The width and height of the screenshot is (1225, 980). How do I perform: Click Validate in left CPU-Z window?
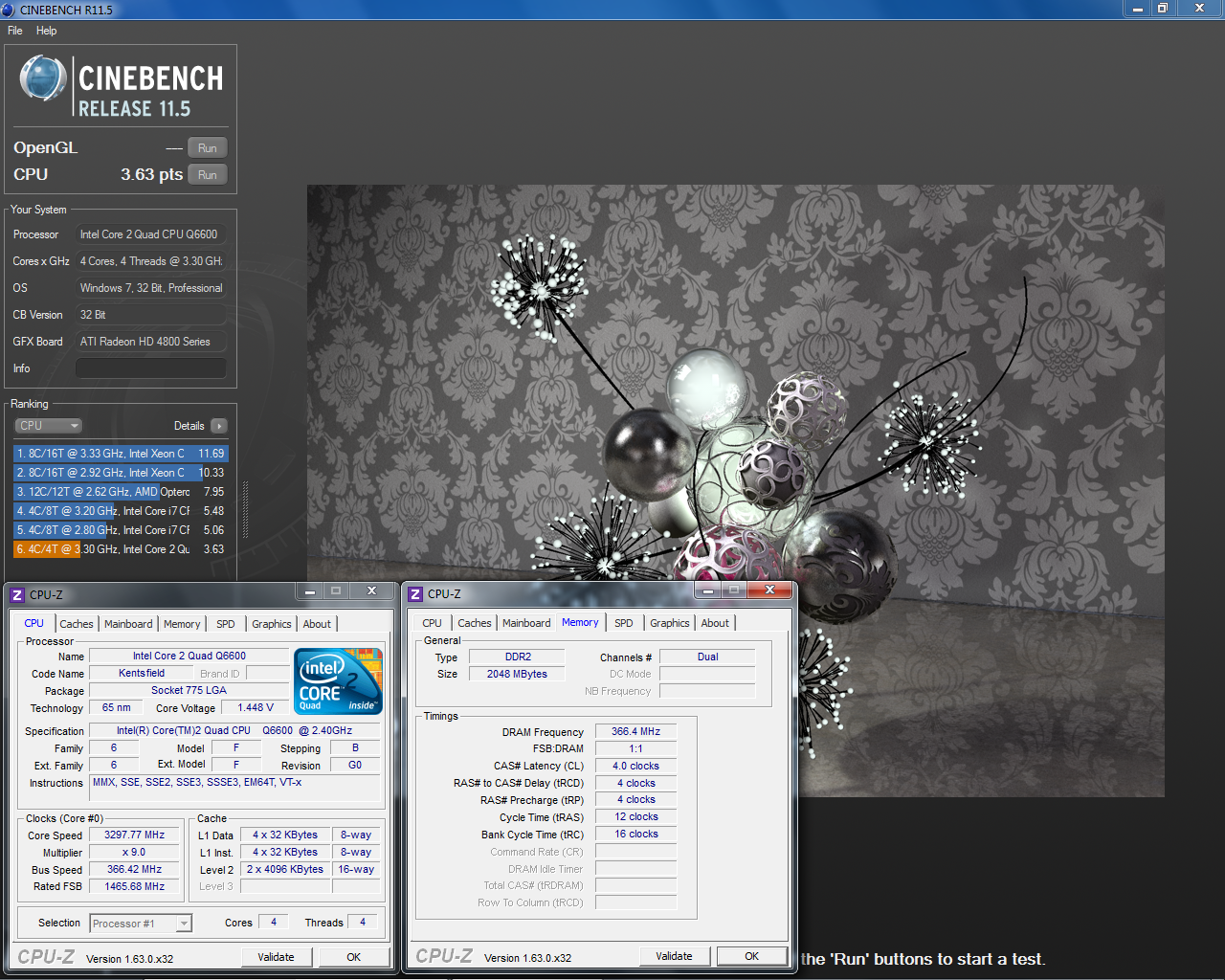(276, 957)
